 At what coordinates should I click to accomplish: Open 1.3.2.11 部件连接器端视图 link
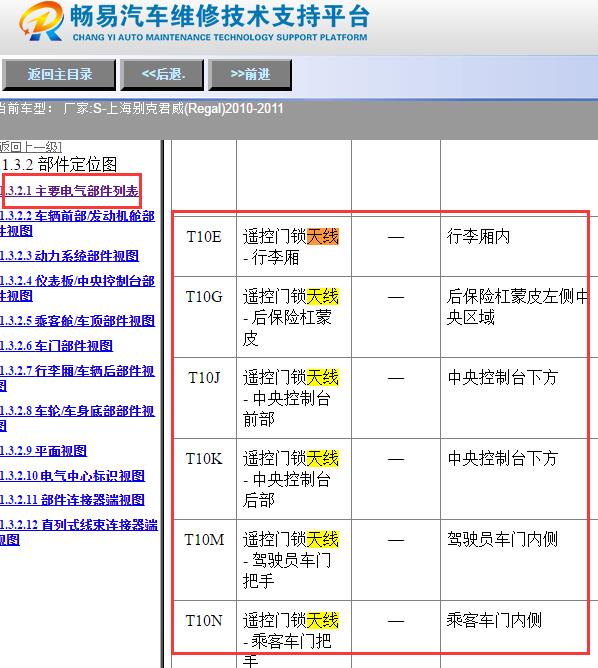pos(72,500)
